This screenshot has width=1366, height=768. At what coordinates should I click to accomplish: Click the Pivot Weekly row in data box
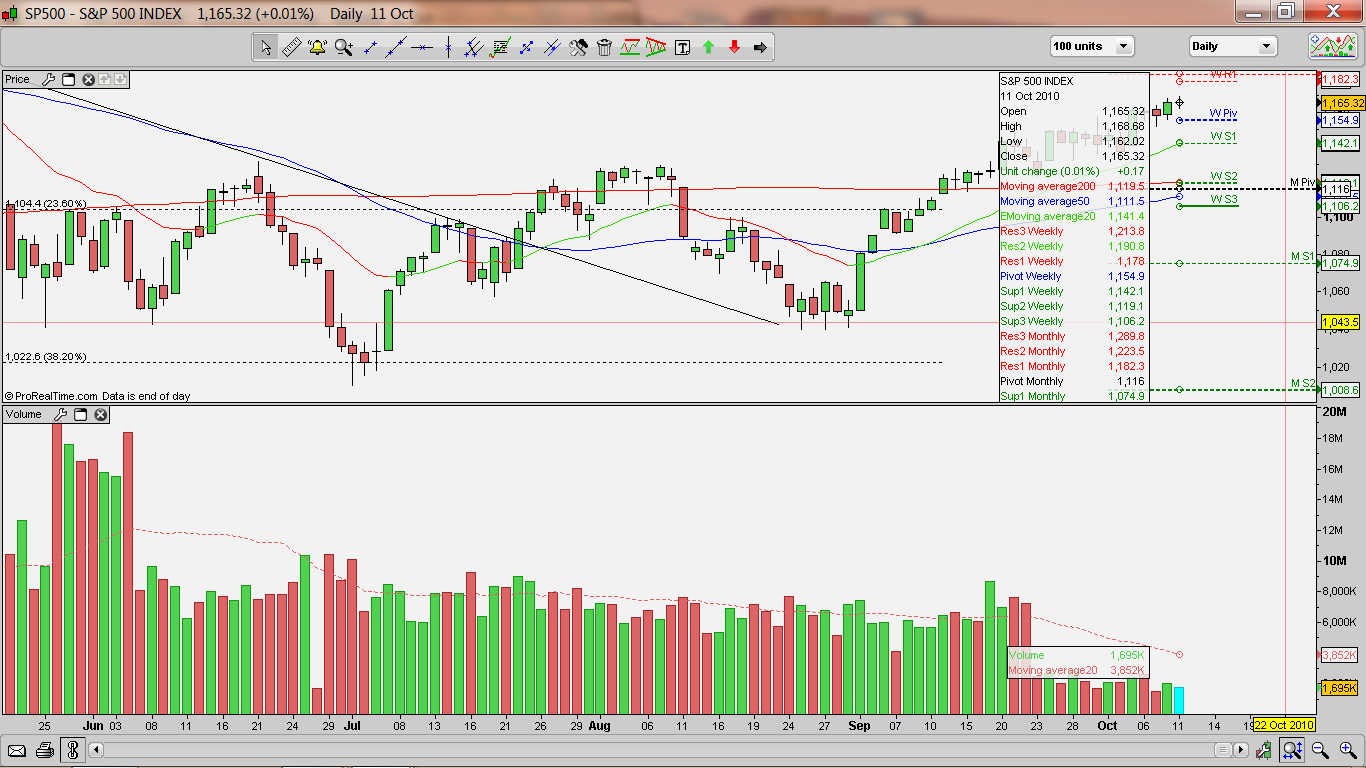pos(1073,276)
